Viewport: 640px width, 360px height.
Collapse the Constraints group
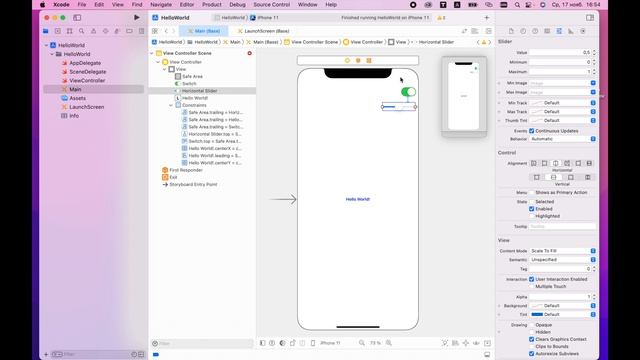[171, 105]
